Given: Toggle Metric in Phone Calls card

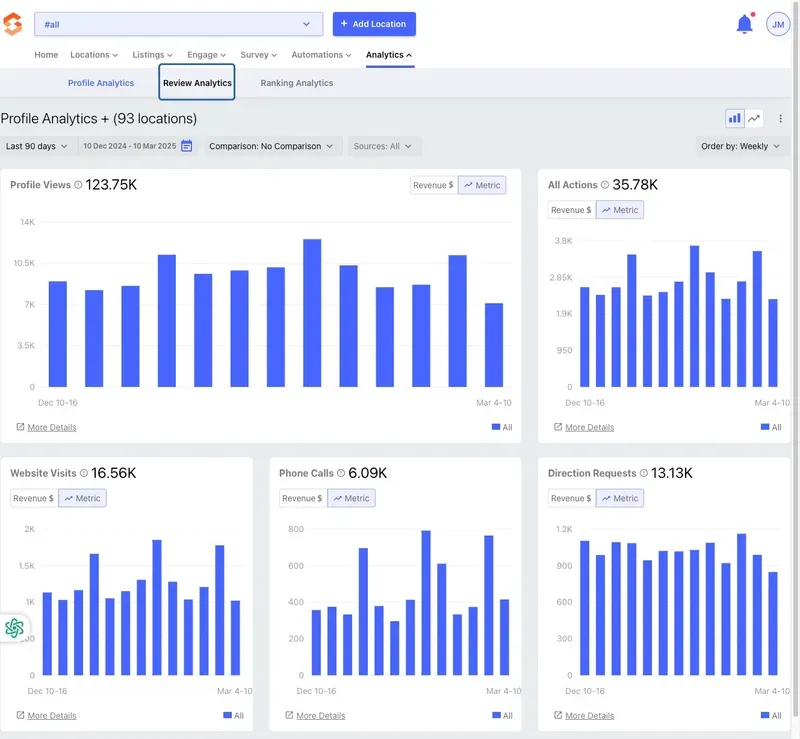Looking at the screenshot, I should pyautogui.click(x=352, y=498).
